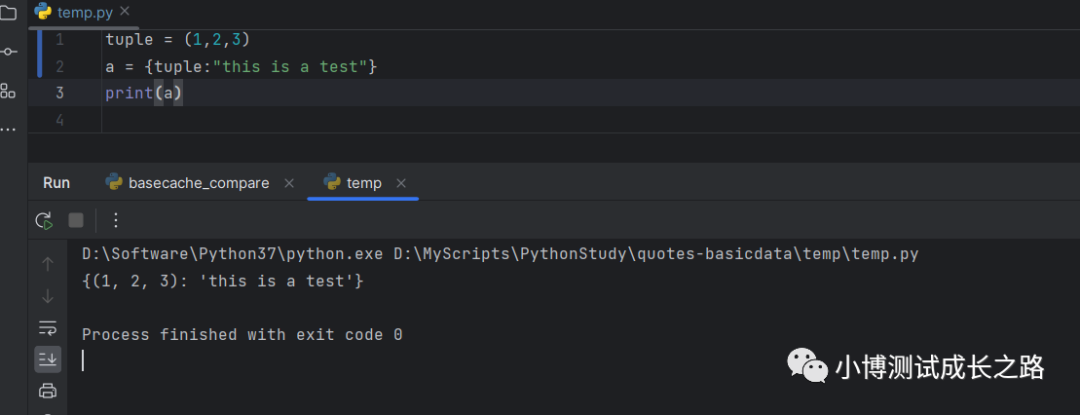Click 'Process finished with exit code 0'

pos(242,335)
